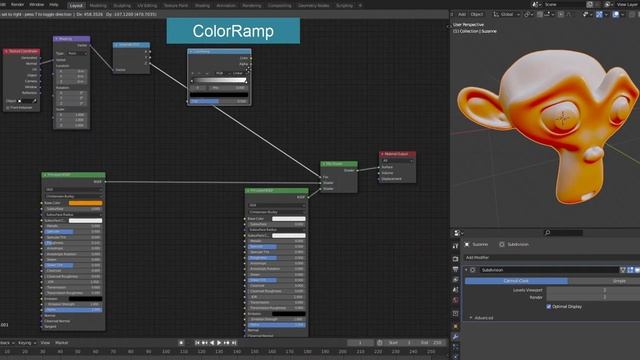Image resolution: width=640 pixels, height=360 pixels.
Task: Open the Help menu
Action: 53,4
